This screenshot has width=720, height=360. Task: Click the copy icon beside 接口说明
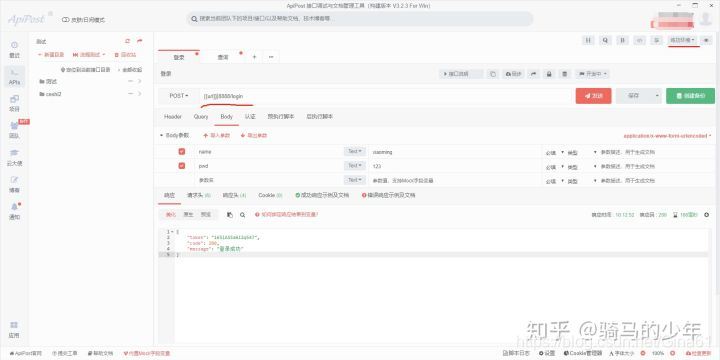pos(492,74)
